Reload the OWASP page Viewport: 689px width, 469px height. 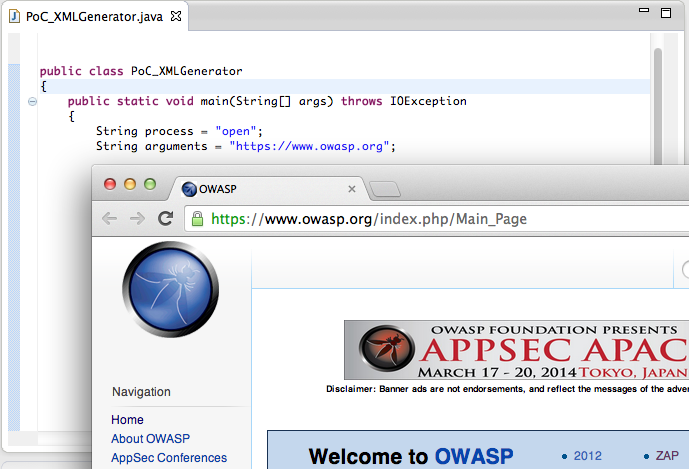coord(166,218)
